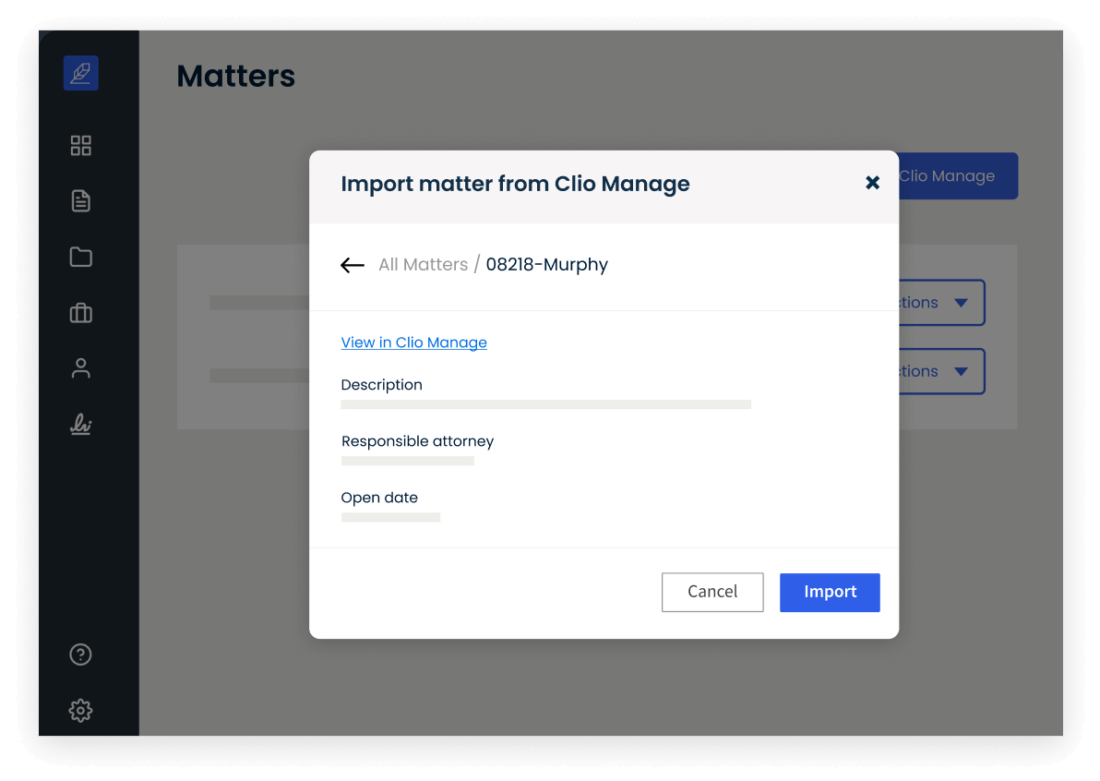Open the contacts person icon
Image resolution: width=1100 pixels, height=781 pixels.
click(80, 367)
